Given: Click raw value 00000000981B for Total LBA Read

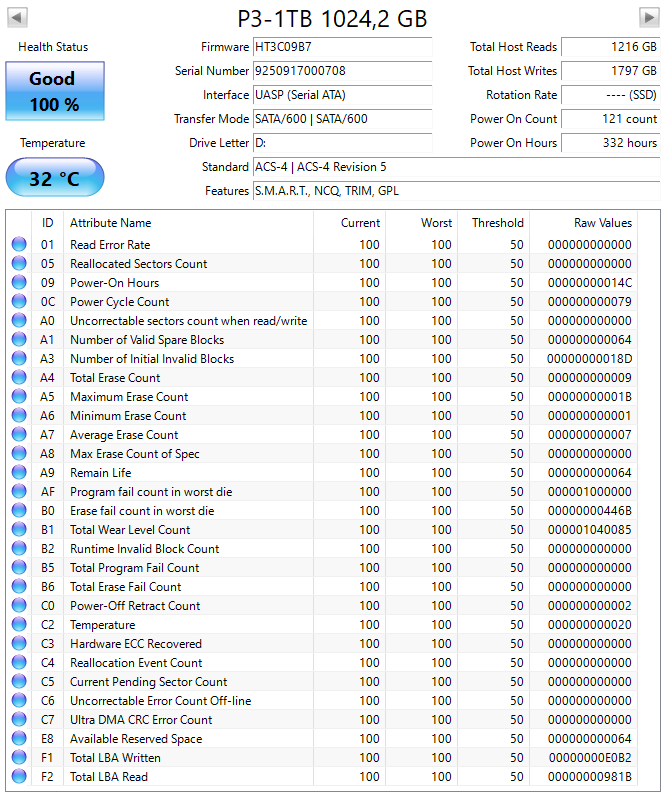Looking at the screenshot, I should coord(590,777).
